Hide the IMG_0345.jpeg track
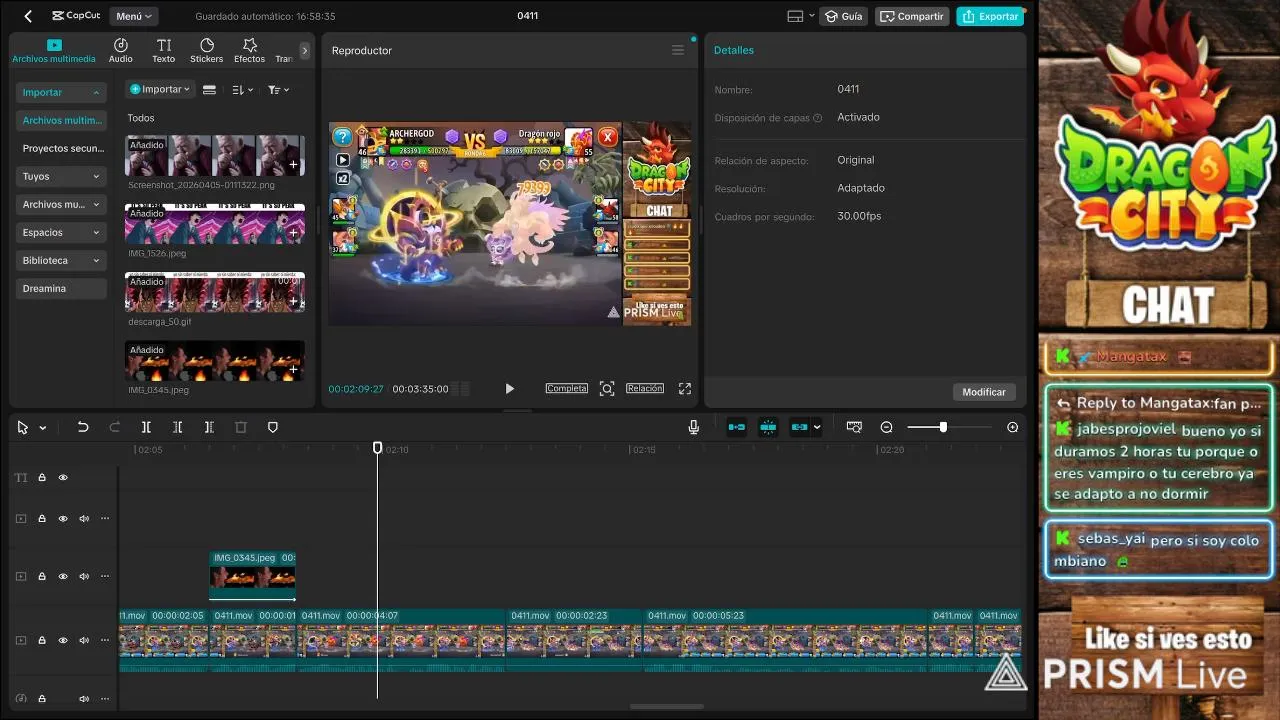The height and width of the screenshot is (720, 1280). pyautogui.click(x=63, y=576)
